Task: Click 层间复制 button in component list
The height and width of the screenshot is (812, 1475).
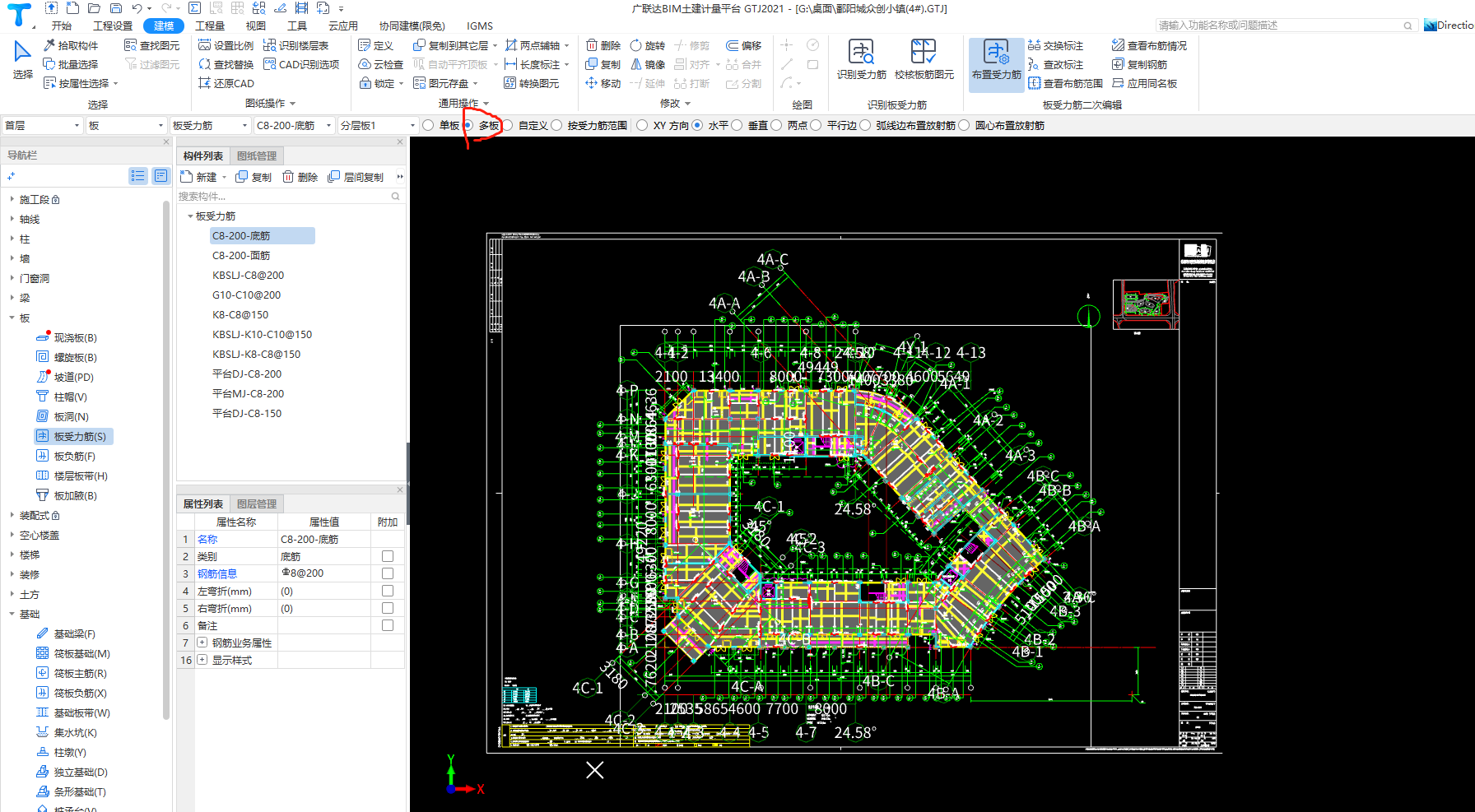Action: pos(356,177)
